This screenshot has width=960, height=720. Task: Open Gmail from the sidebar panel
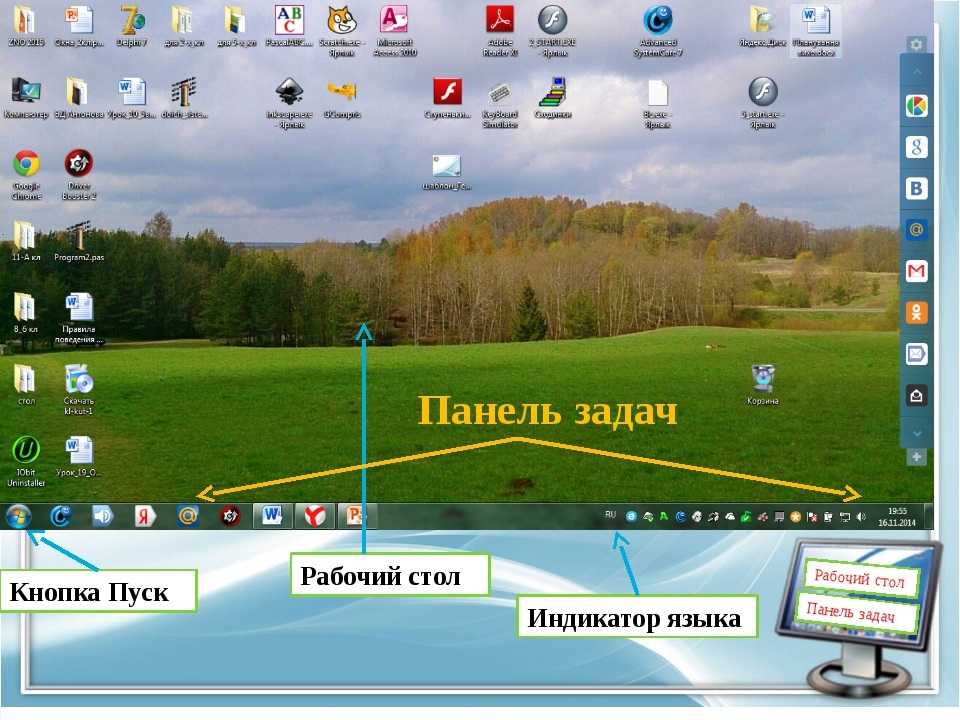[x=916, y=271]
